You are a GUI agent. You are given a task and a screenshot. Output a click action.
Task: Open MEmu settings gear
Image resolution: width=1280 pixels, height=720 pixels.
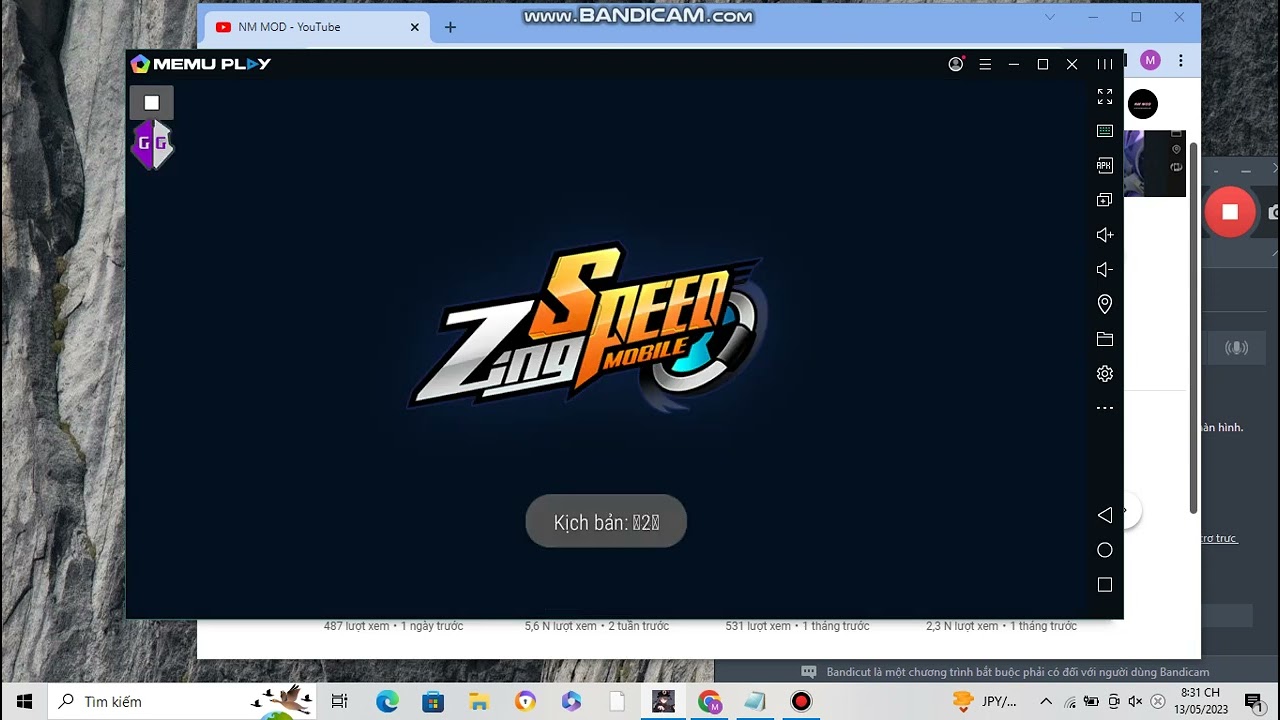pyautogui.click(x=1105, y=374)
